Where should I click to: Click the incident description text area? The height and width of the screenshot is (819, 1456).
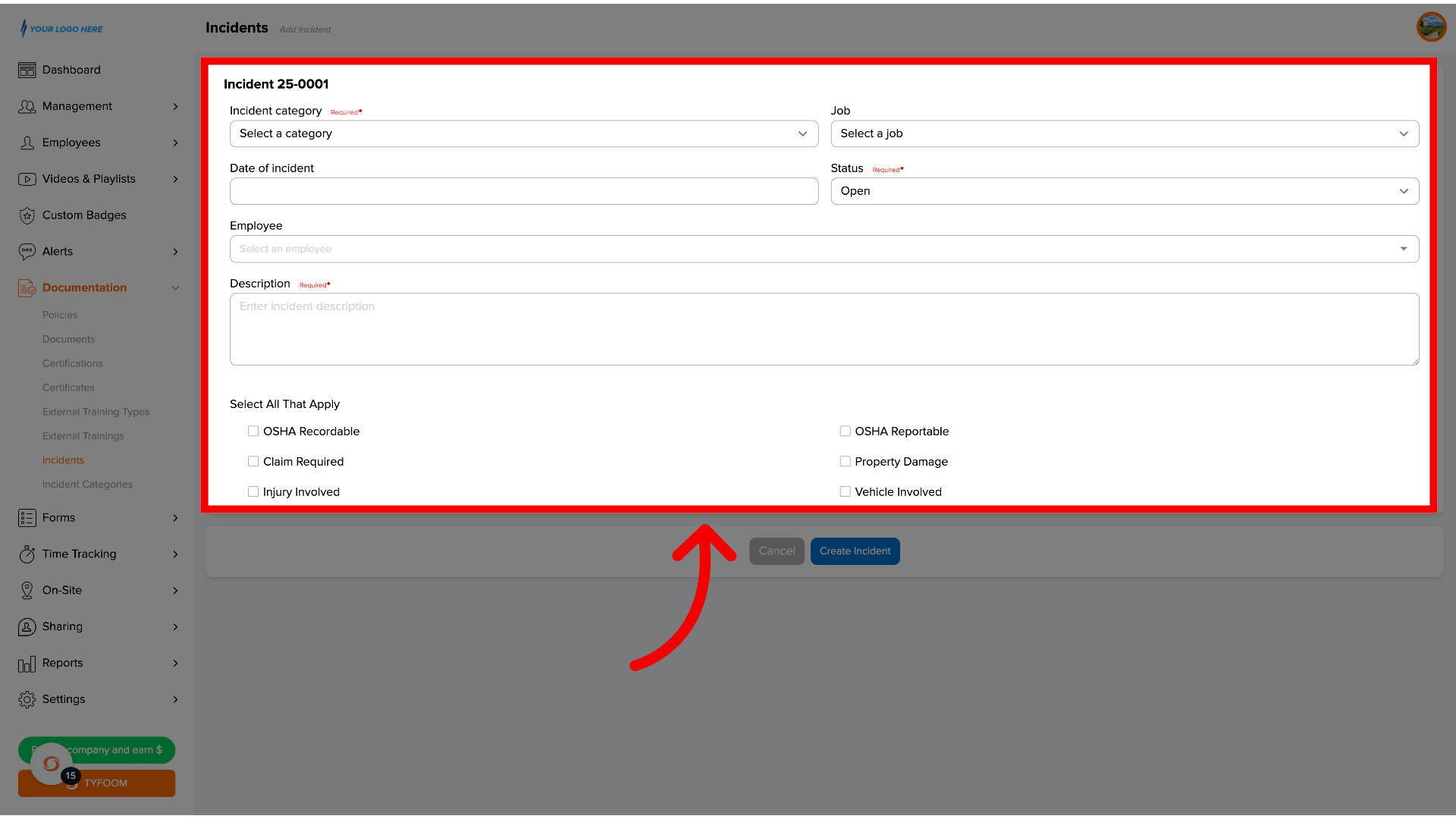coord(824,329)
